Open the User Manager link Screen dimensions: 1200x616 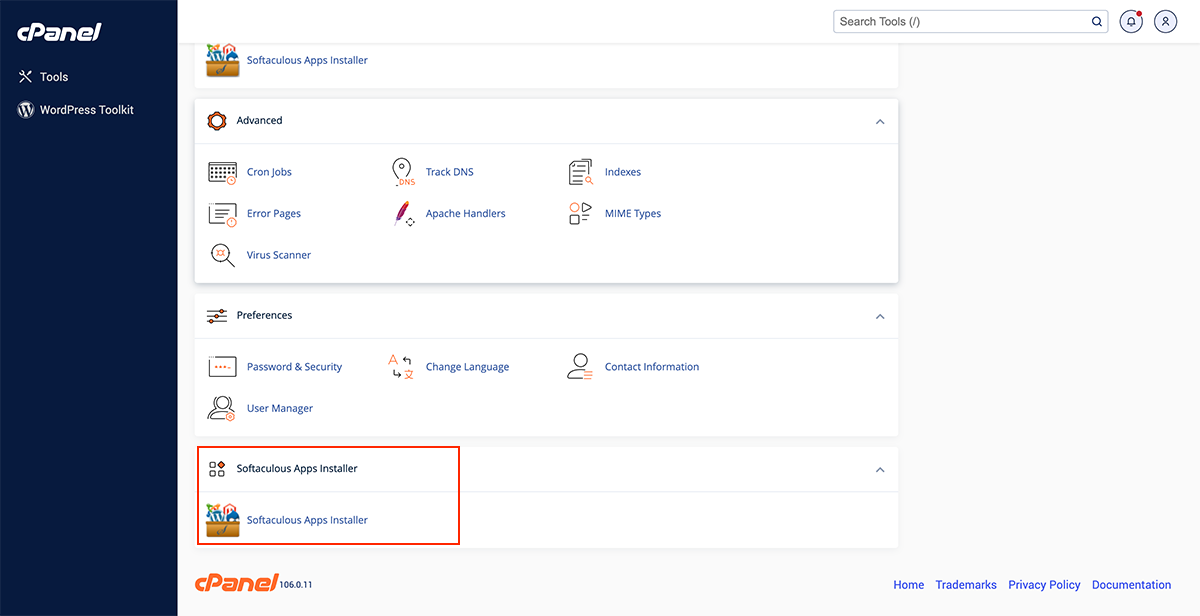[280, 408]
